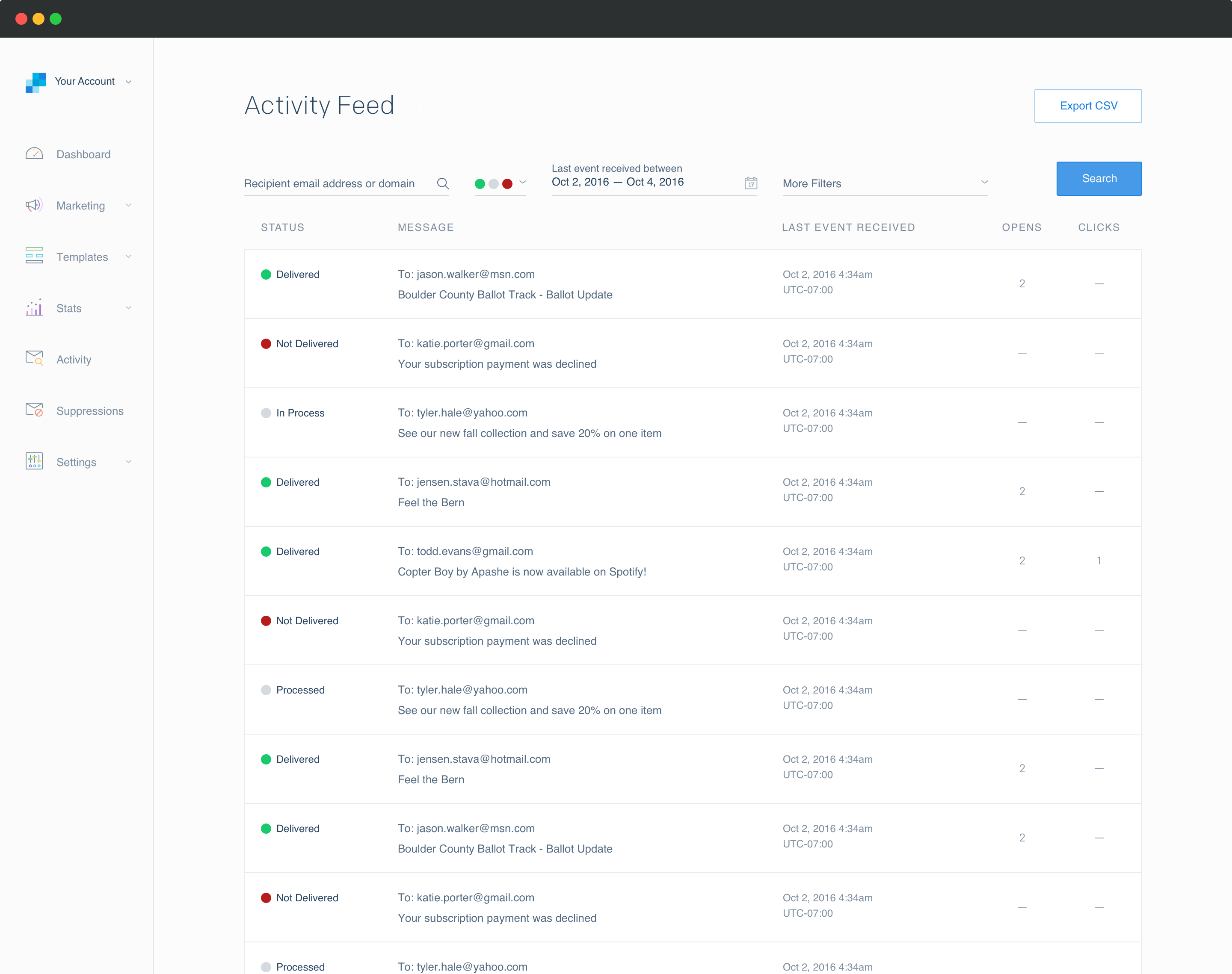Sort by the CLICKS column header
Viewport: 1232px width, 974px height.
coord(1099,227)
